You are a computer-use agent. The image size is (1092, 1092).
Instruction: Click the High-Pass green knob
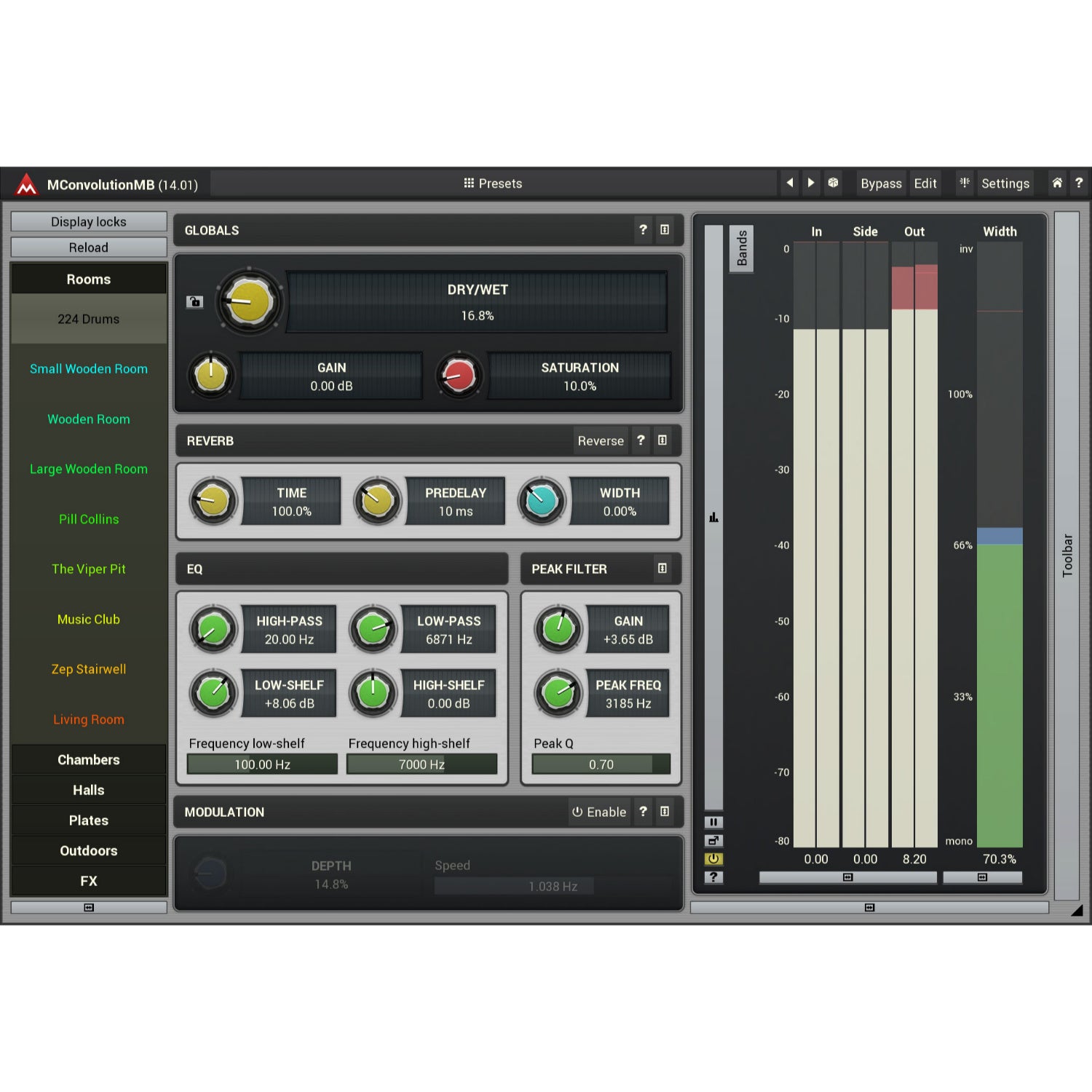point(213,629)
